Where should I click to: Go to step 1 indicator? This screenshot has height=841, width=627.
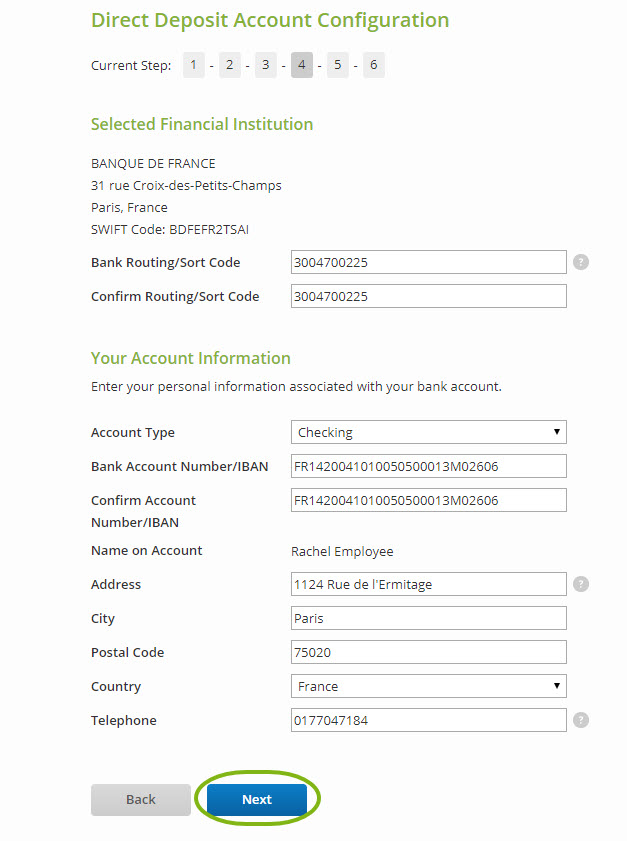tap(194, 65)
